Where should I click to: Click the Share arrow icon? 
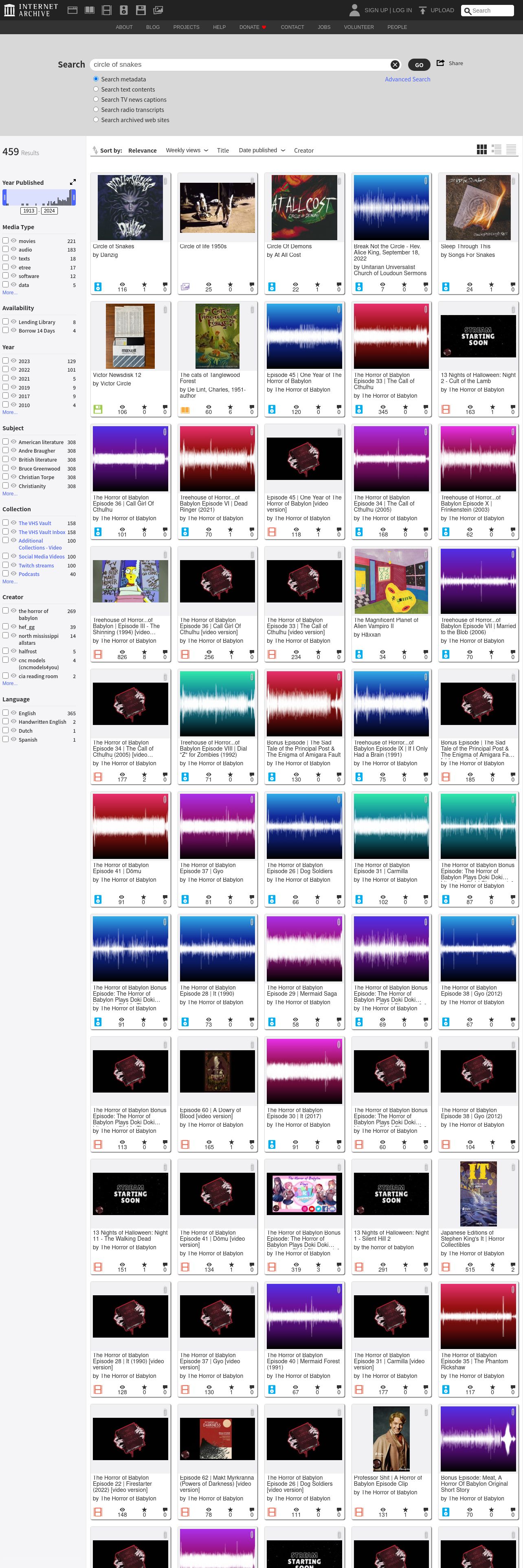click(441, 64)
